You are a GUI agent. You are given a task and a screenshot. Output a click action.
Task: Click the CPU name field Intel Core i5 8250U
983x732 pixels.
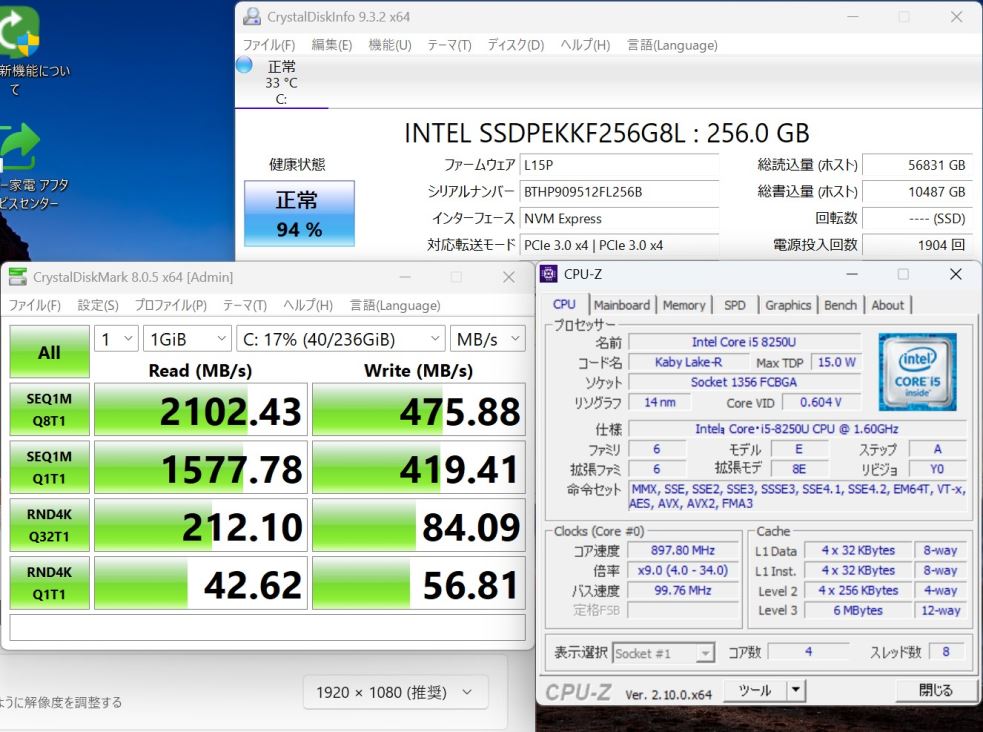click(744, 342)
